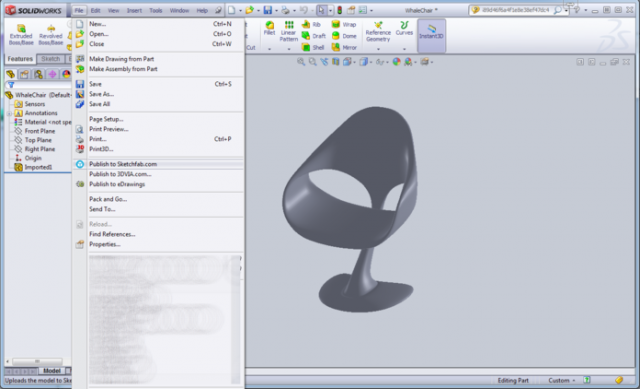Screen dimensions: 640x389
Task: Open the Linear Pattern tool
Action: pyautogui.click(x=289, y=31)
